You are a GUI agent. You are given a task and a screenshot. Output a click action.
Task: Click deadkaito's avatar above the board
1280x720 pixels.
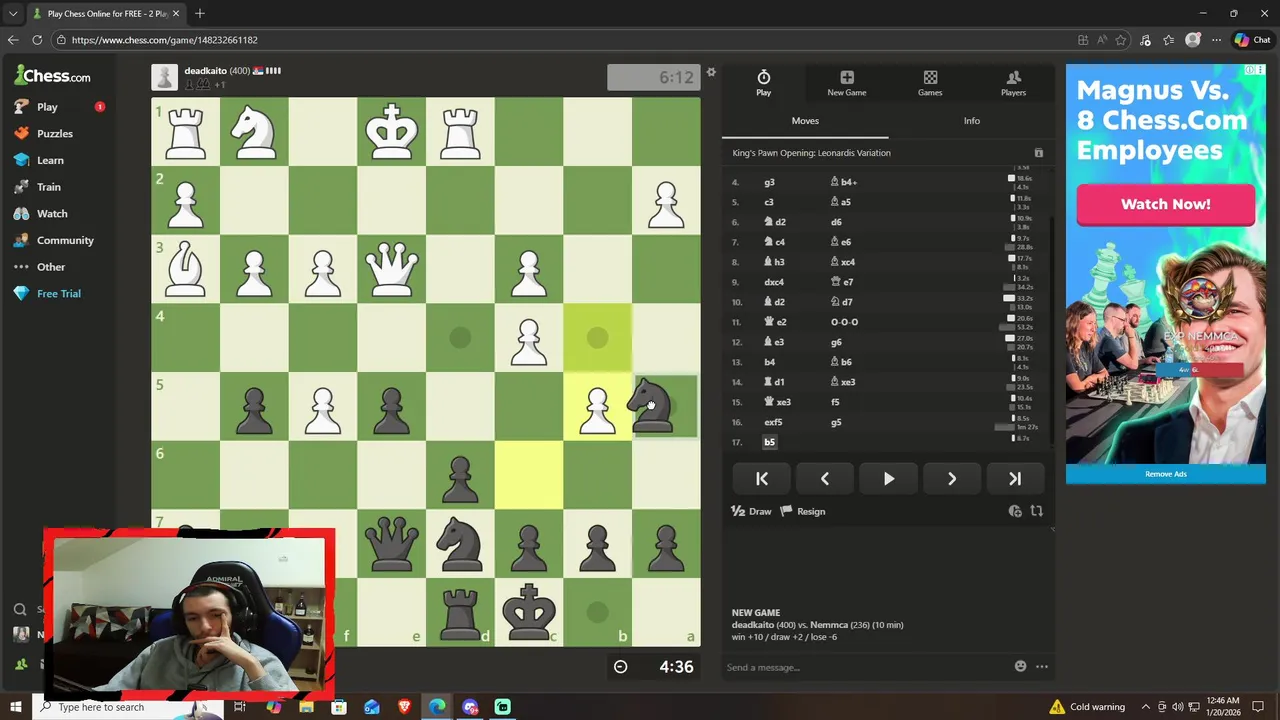coord(164,77)
